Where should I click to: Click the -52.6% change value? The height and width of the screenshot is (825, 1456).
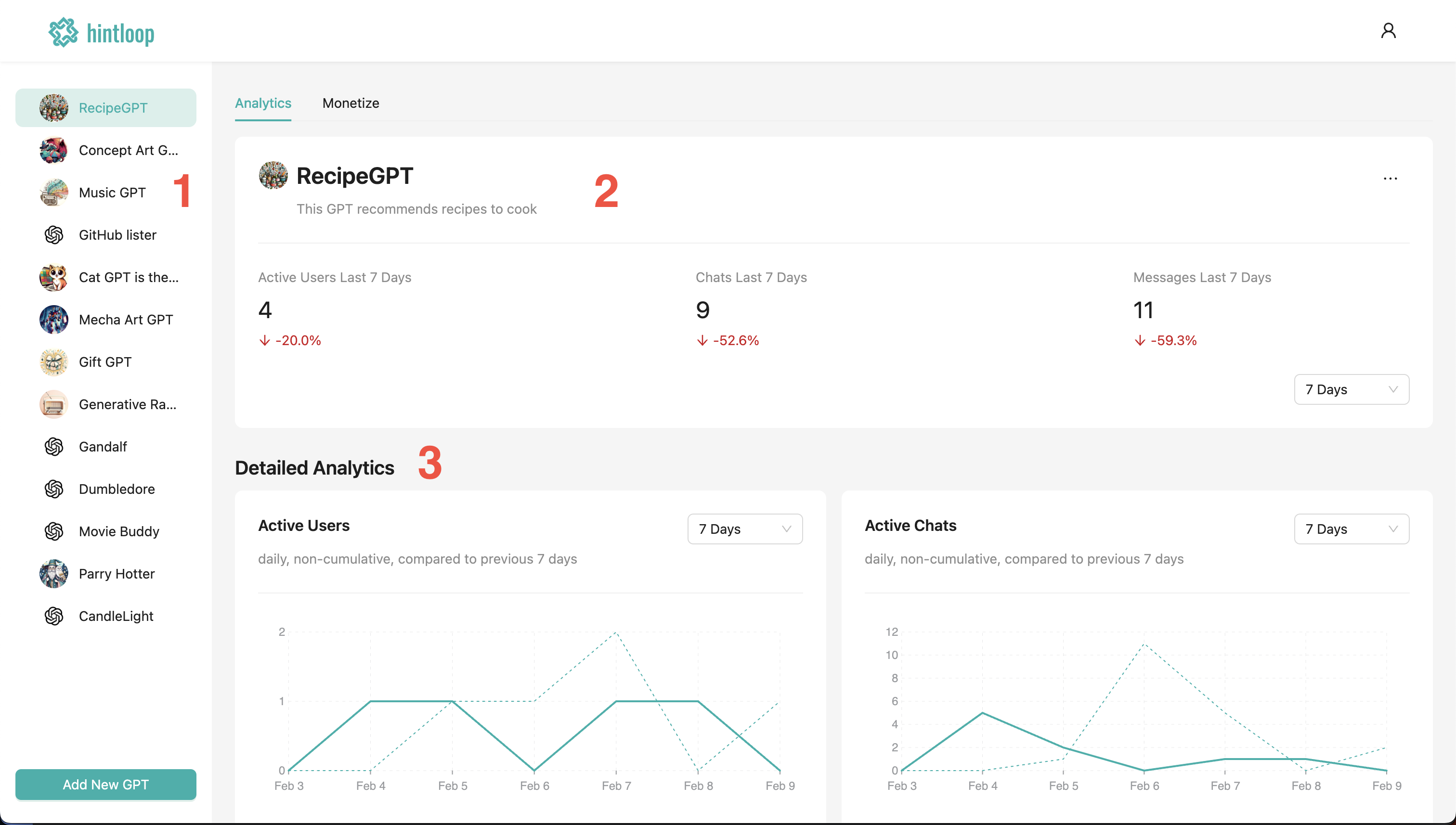[x=736, y=340]
